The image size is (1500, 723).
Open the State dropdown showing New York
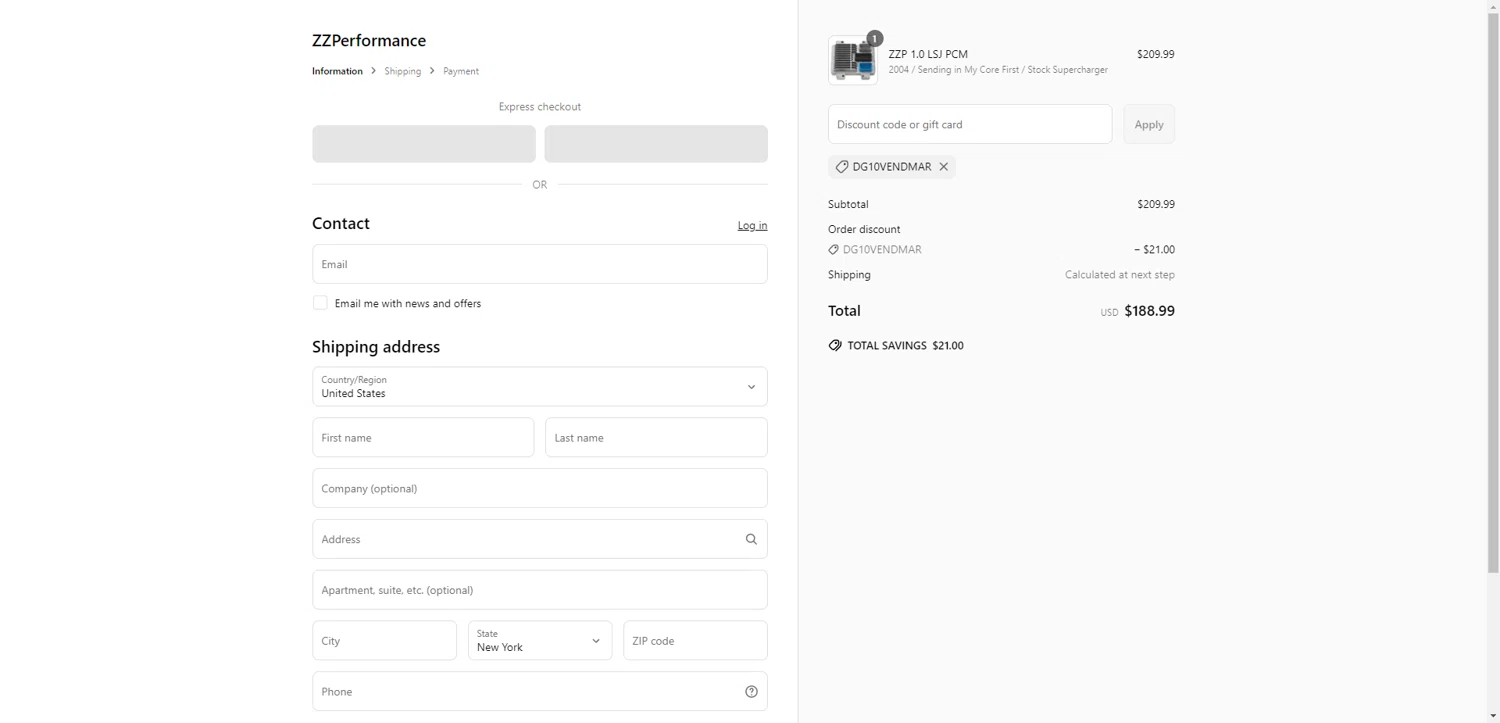point(540,641)
